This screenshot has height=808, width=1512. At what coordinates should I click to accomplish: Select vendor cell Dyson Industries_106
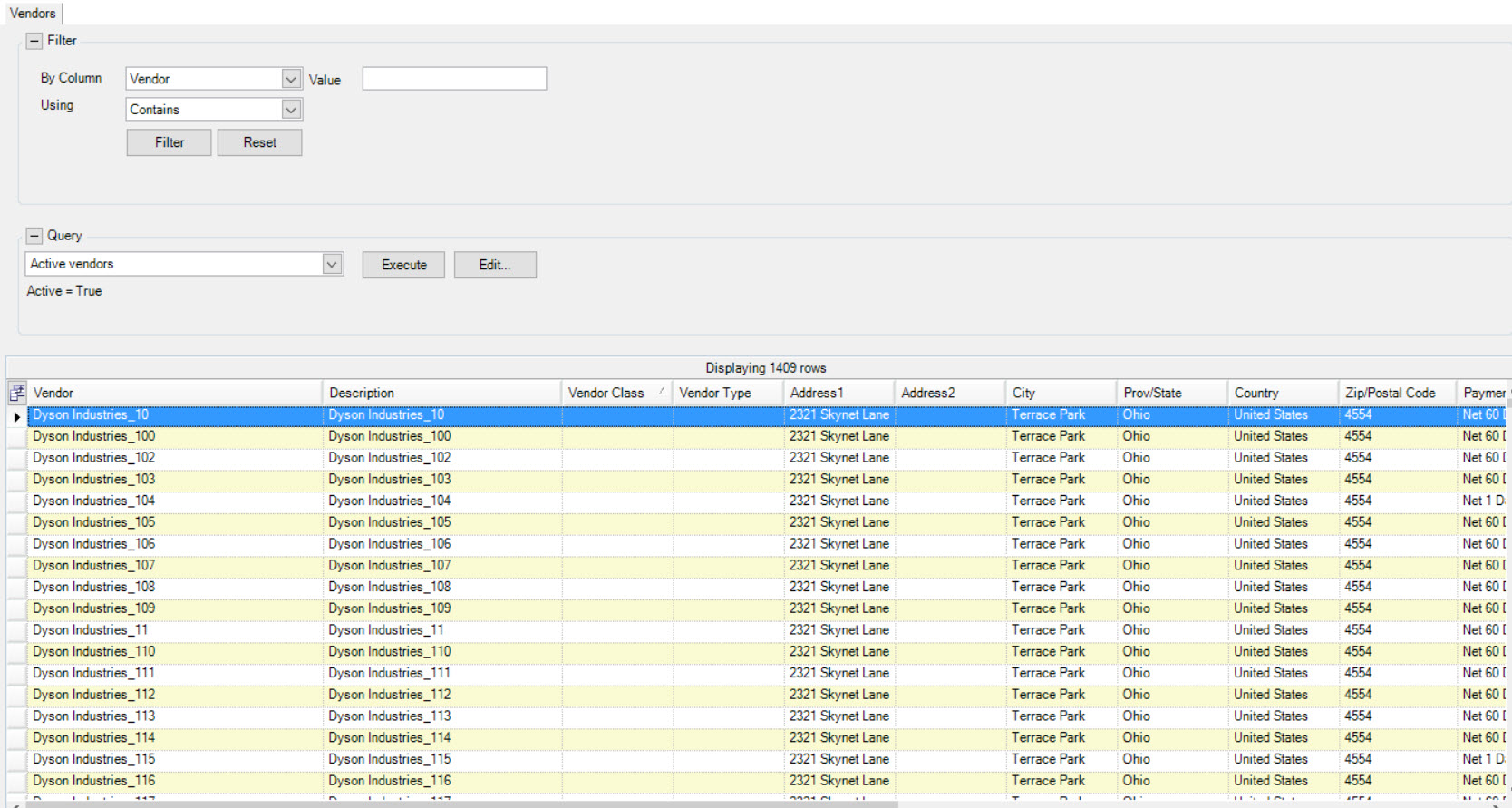pos(175,544)
